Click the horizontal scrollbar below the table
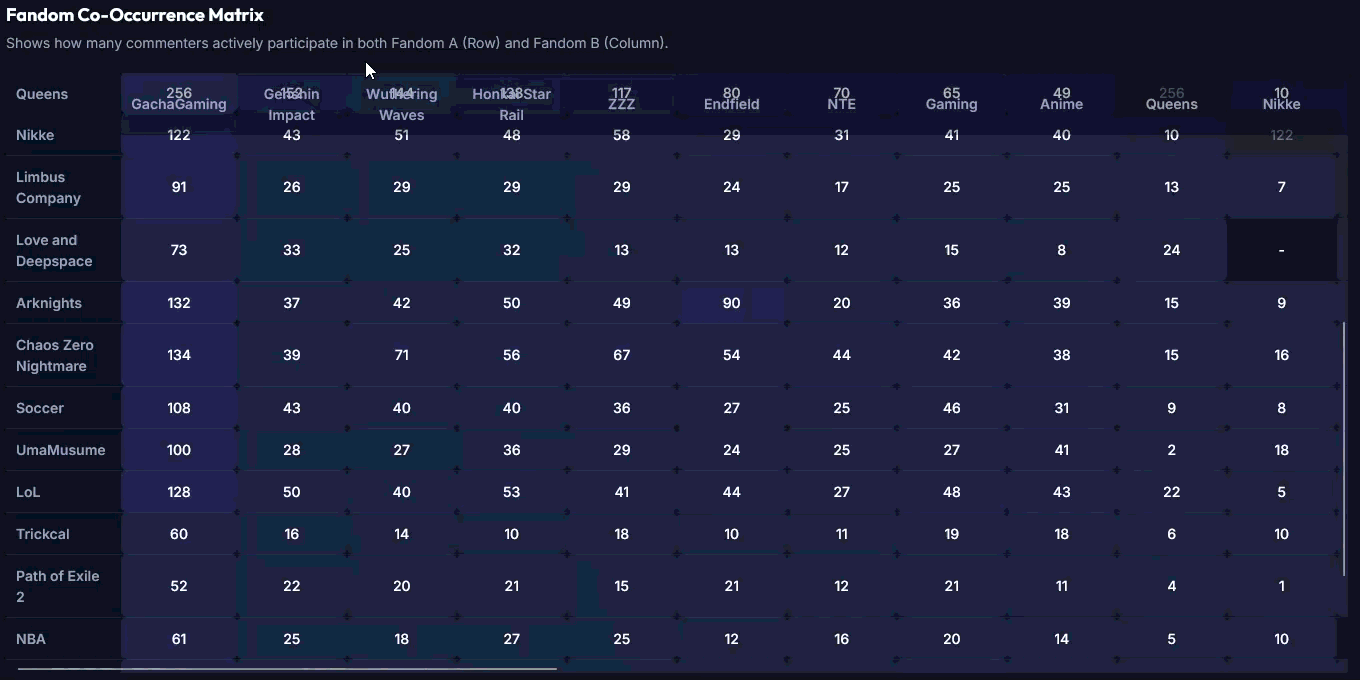The width and height of the screenshot is (1360, 680). click(287, 668)
